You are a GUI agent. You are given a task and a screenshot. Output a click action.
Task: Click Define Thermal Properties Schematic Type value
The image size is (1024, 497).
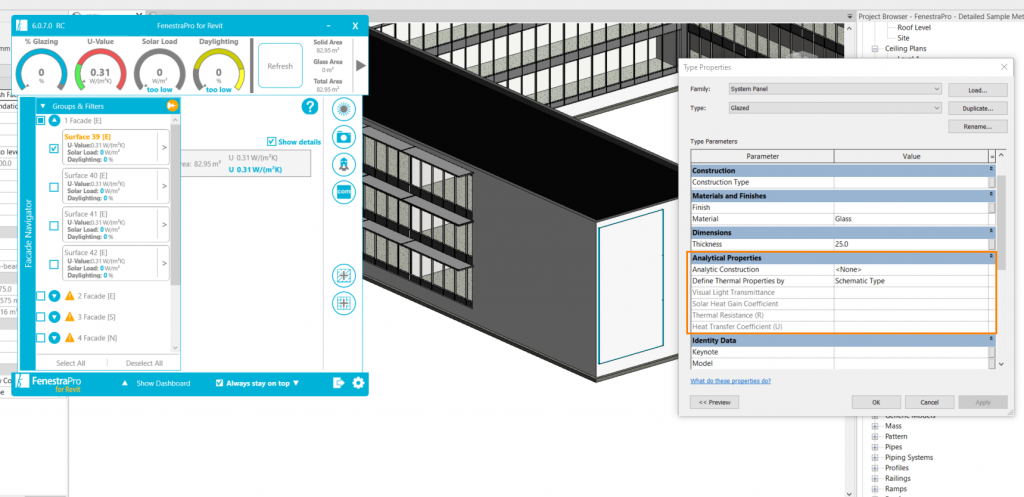pos(910,281)
